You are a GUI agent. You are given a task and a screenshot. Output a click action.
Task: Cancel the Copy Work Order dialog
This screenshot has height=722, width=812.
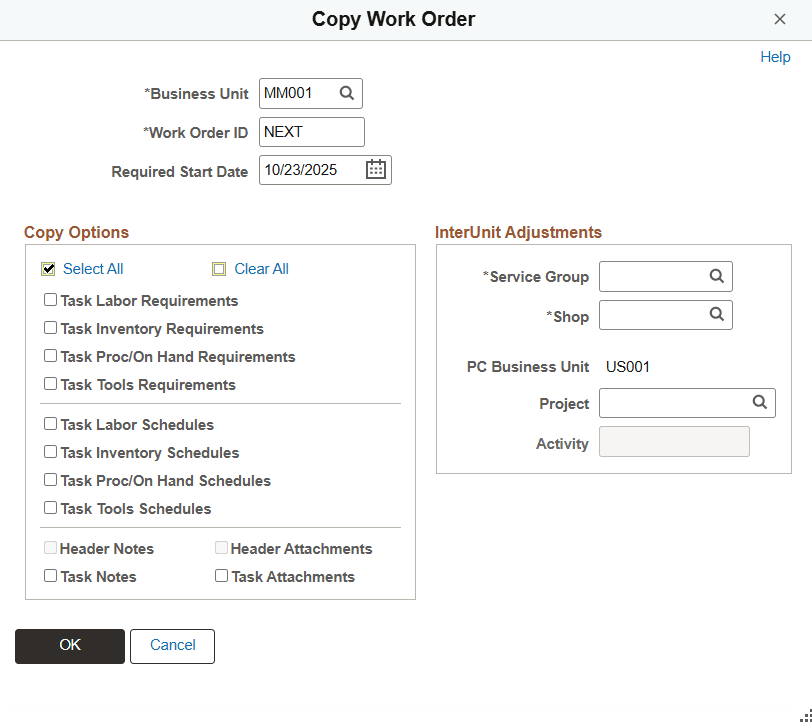click(172, 646)
